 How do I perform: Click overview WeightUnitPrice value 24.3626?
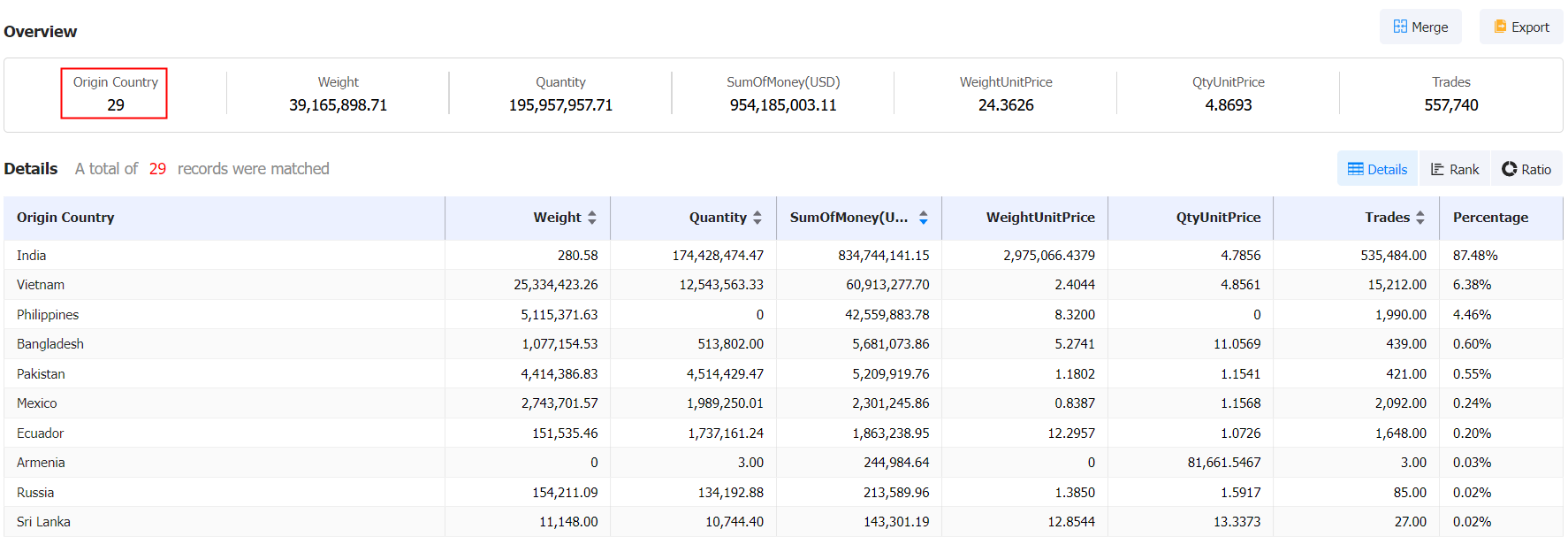(1006, 105)
